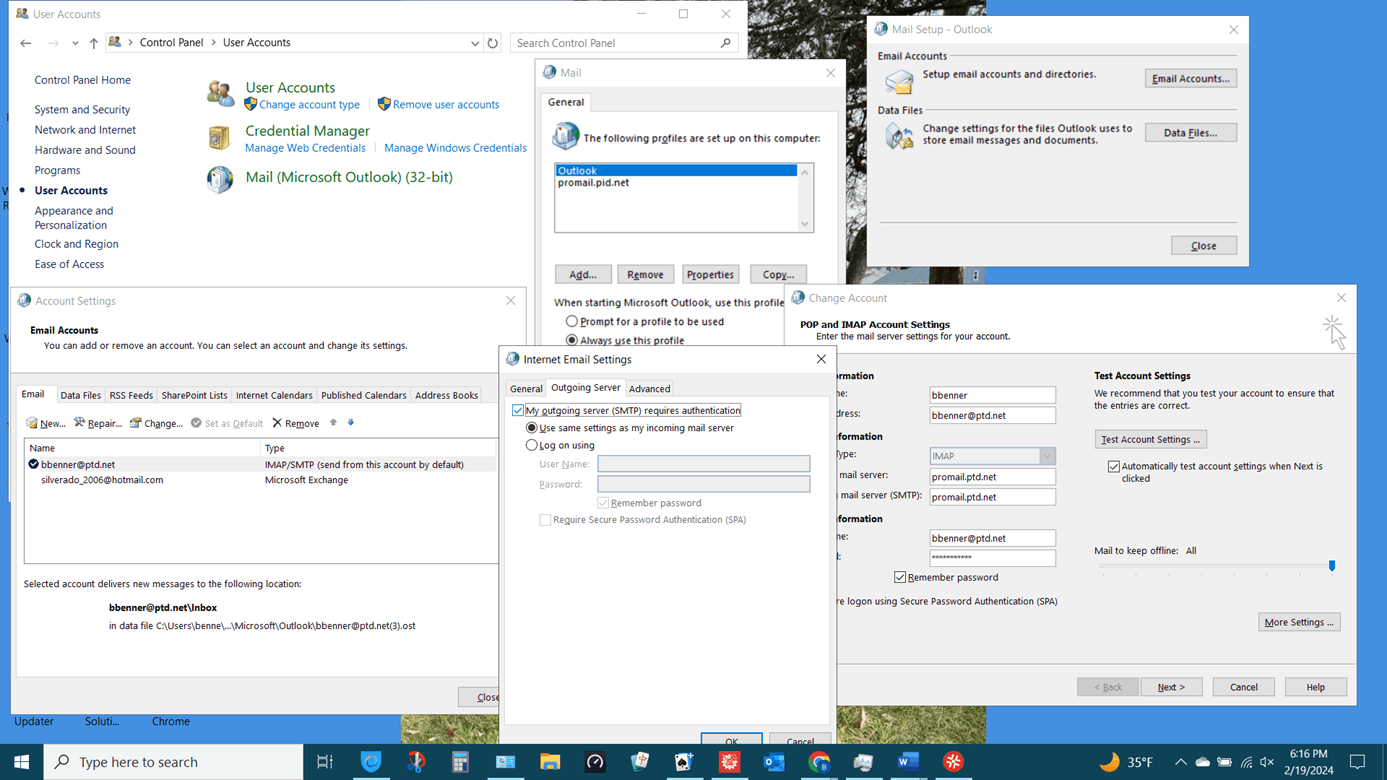Toggle Automatically test account settings checkbox
Image resolution: width=1387 pixels, height=780 pixels.
coord(1113,466)
